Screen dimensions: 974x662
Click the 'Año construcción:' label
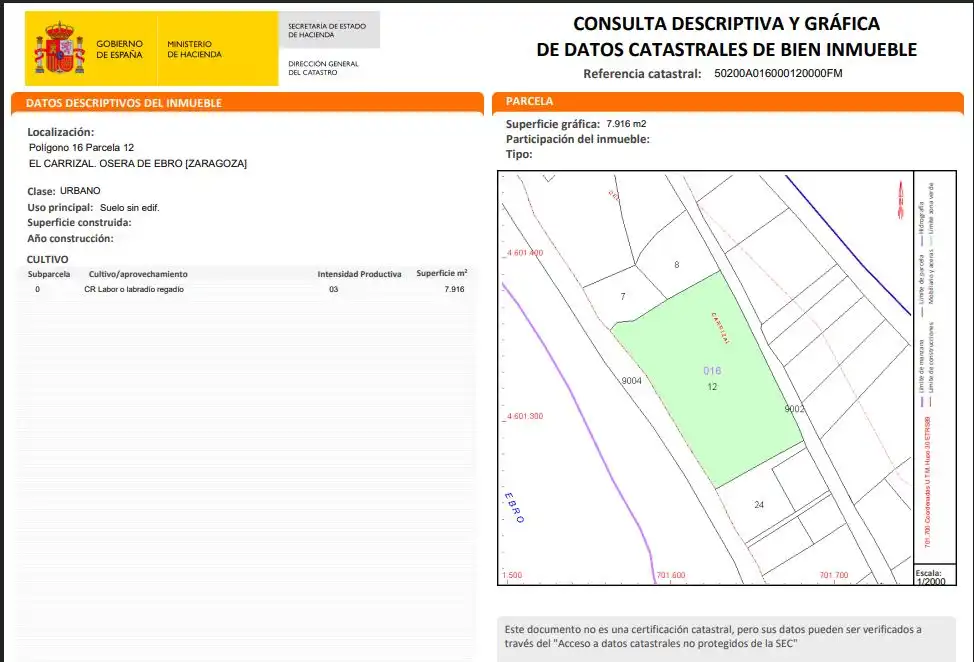pos(70,238)
